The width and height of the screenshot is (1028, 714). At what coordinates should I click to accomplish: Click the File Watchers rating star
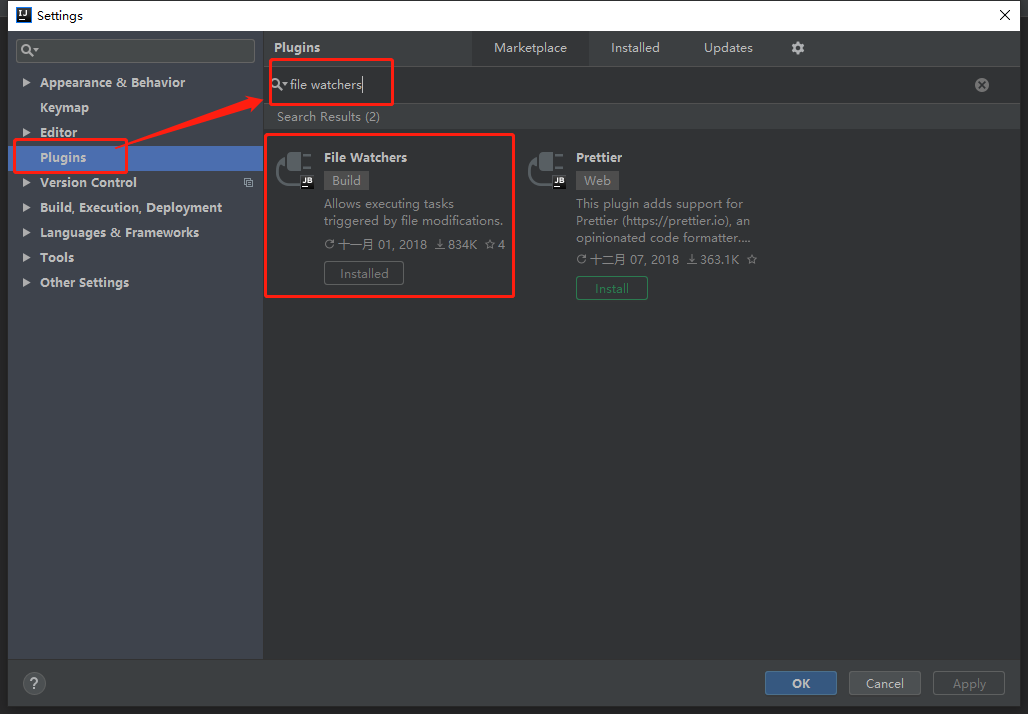click(489, 245)
